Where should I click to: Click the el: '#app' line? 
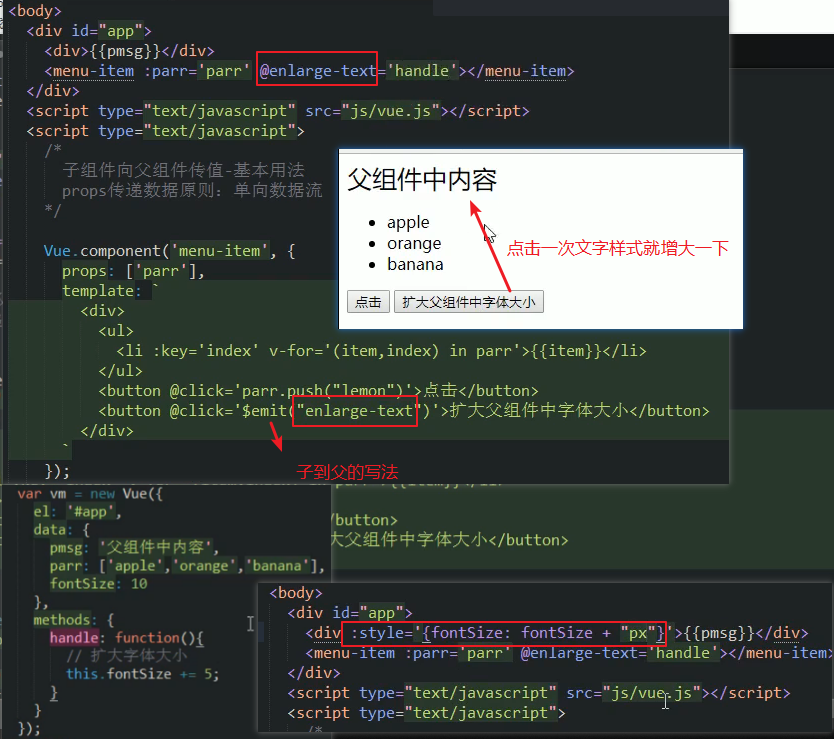click(x=77, y=511)
